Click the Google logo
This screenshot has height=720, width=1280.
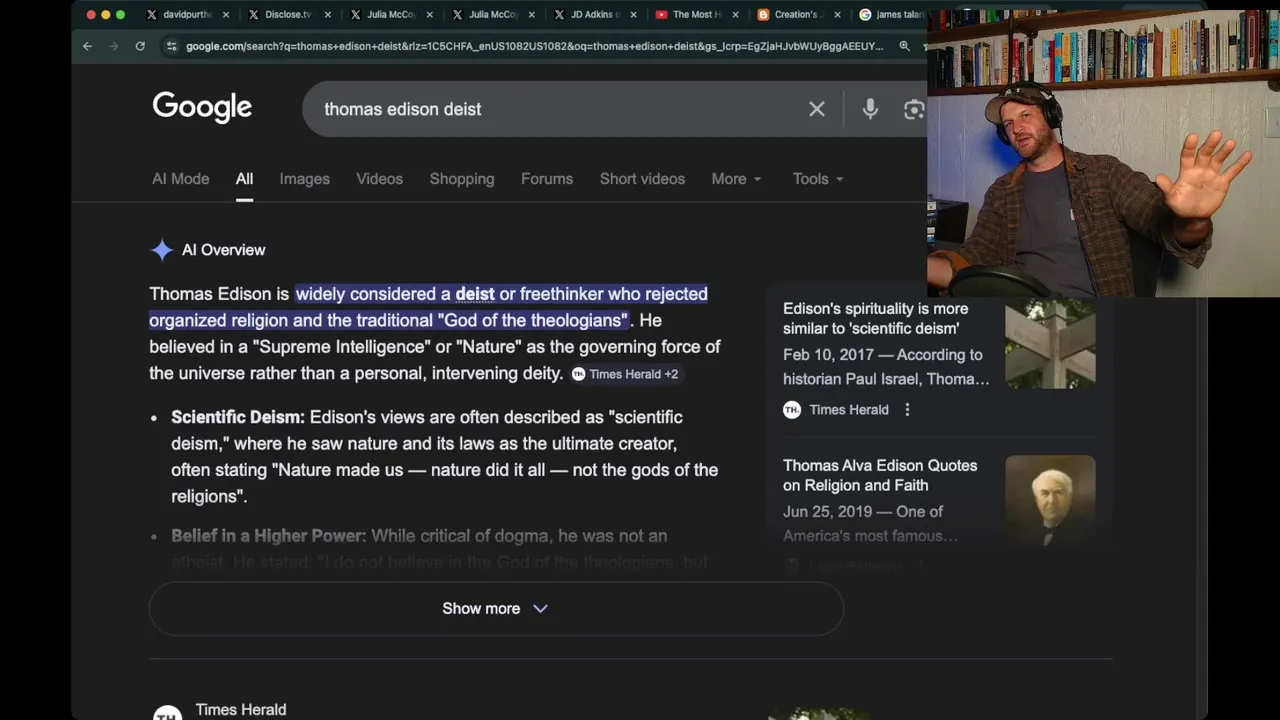point(202,107)
